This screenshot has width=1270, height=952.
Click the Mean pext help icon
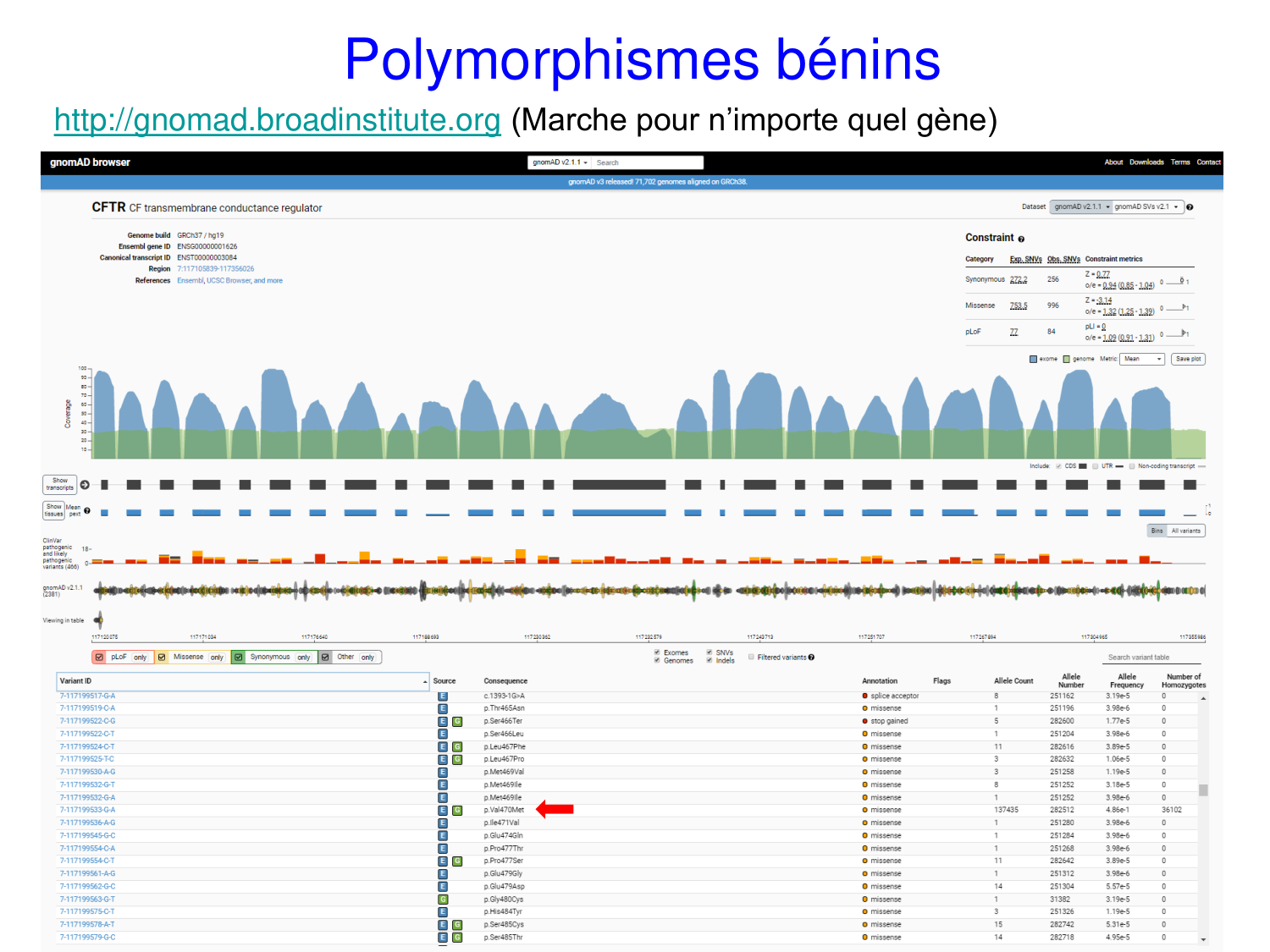click(87, 511)
